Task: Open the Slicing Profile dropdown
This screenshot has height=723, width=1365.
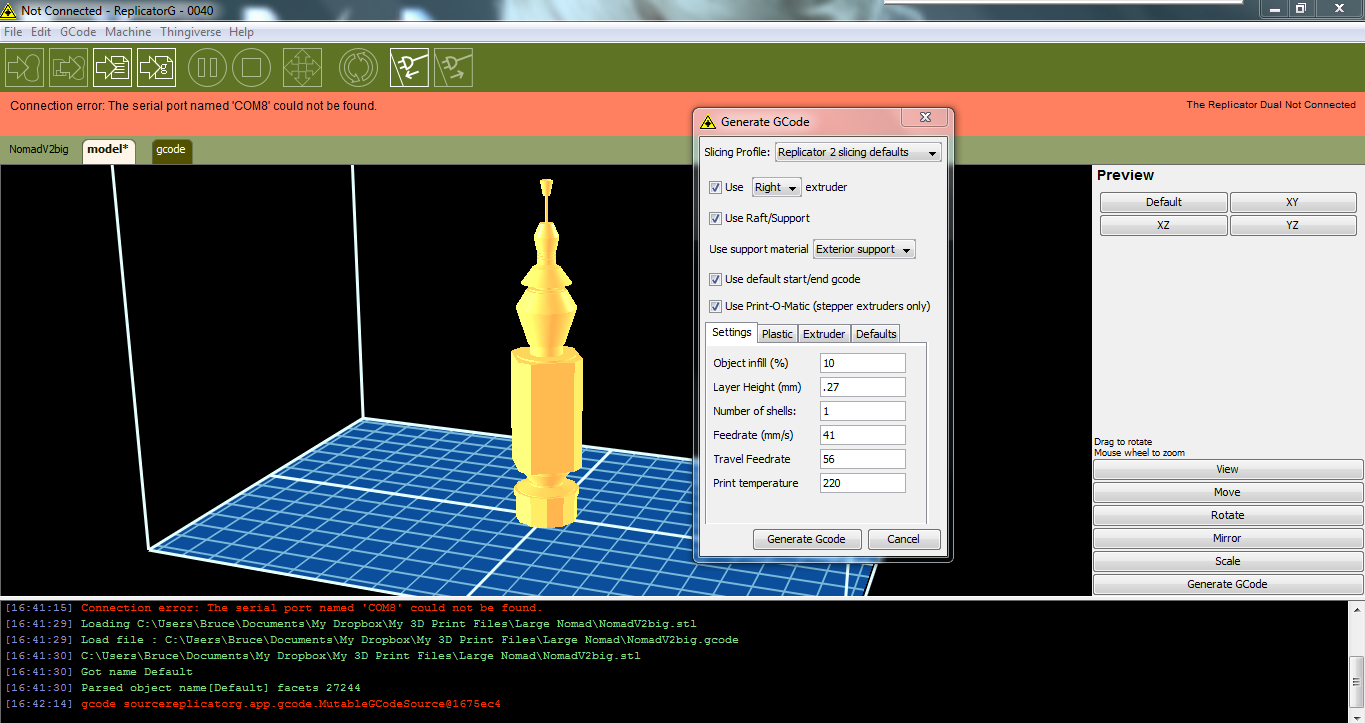Action: click(857, 152)
